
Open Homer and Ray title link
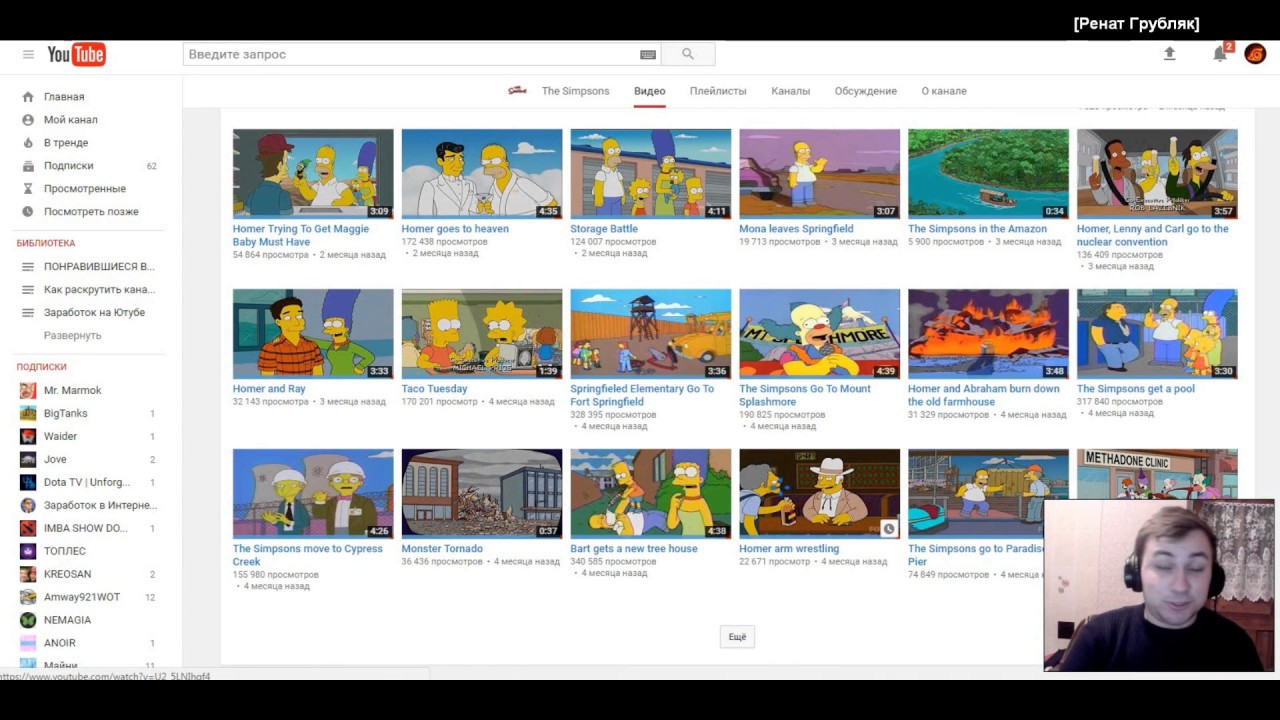tap(269, 389)
